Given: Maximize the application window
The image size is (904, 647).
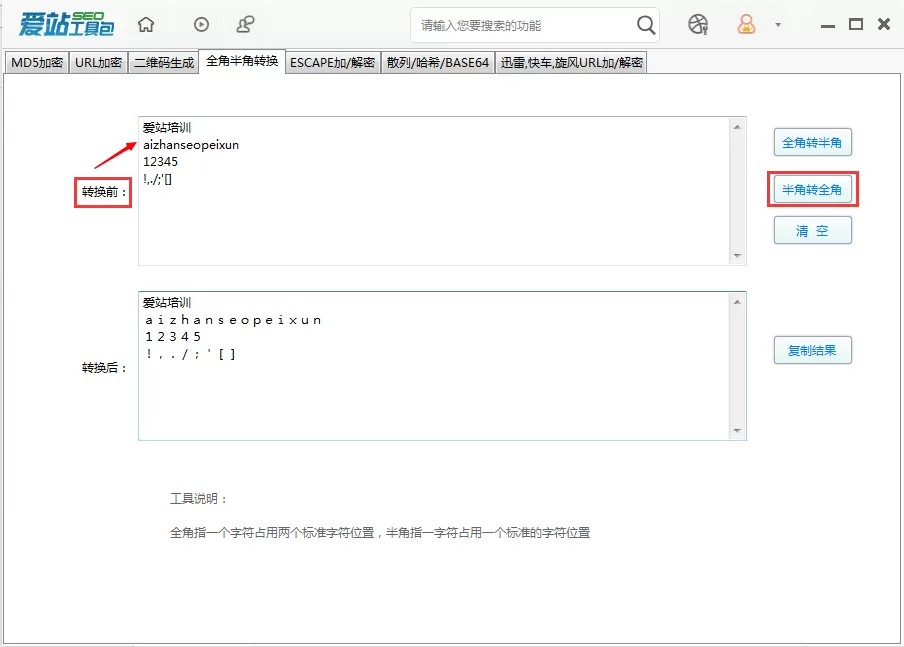Looking at the screenshot, I should pos(856,24).
